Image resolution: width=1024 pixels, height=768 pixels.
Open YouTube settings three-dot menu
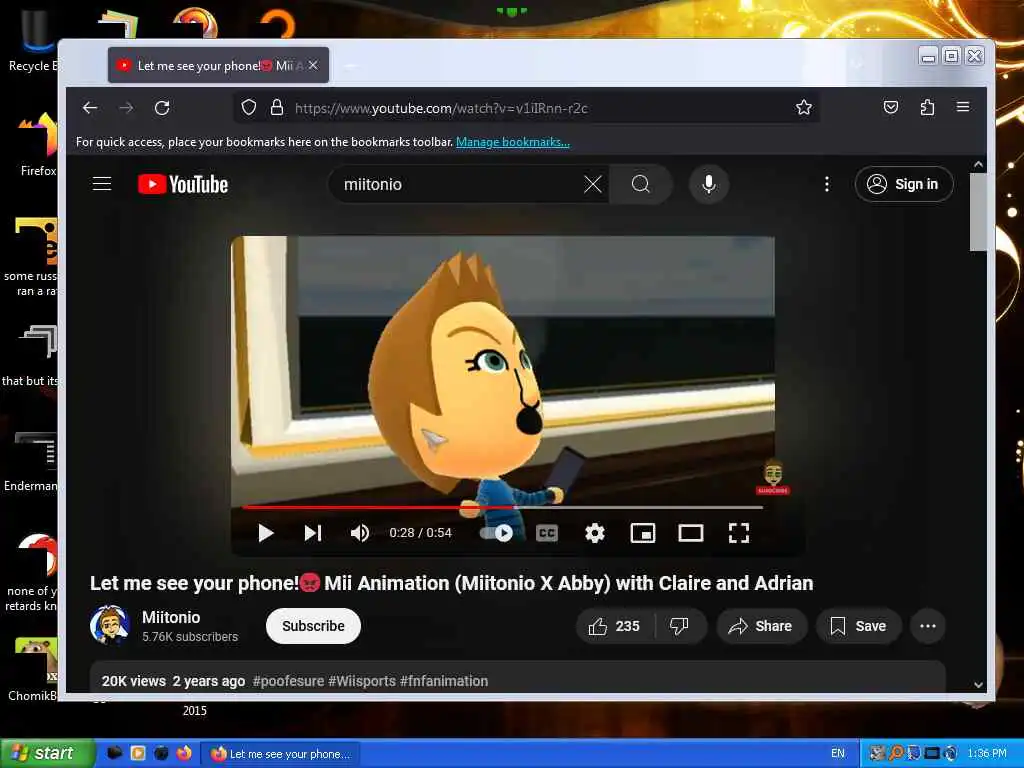click(827, 184)
